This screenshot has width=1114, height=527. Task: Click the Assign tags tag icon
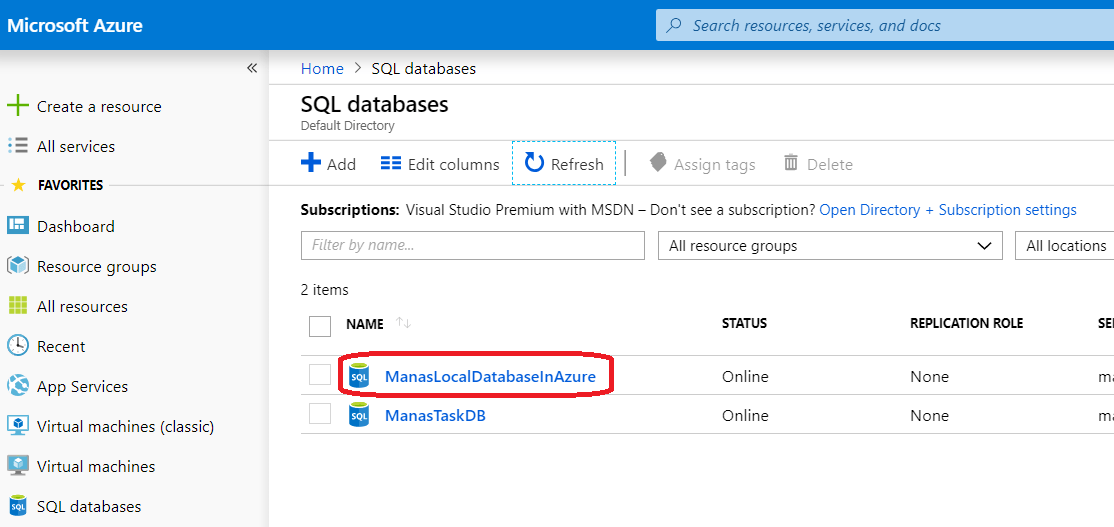point(658,163)
